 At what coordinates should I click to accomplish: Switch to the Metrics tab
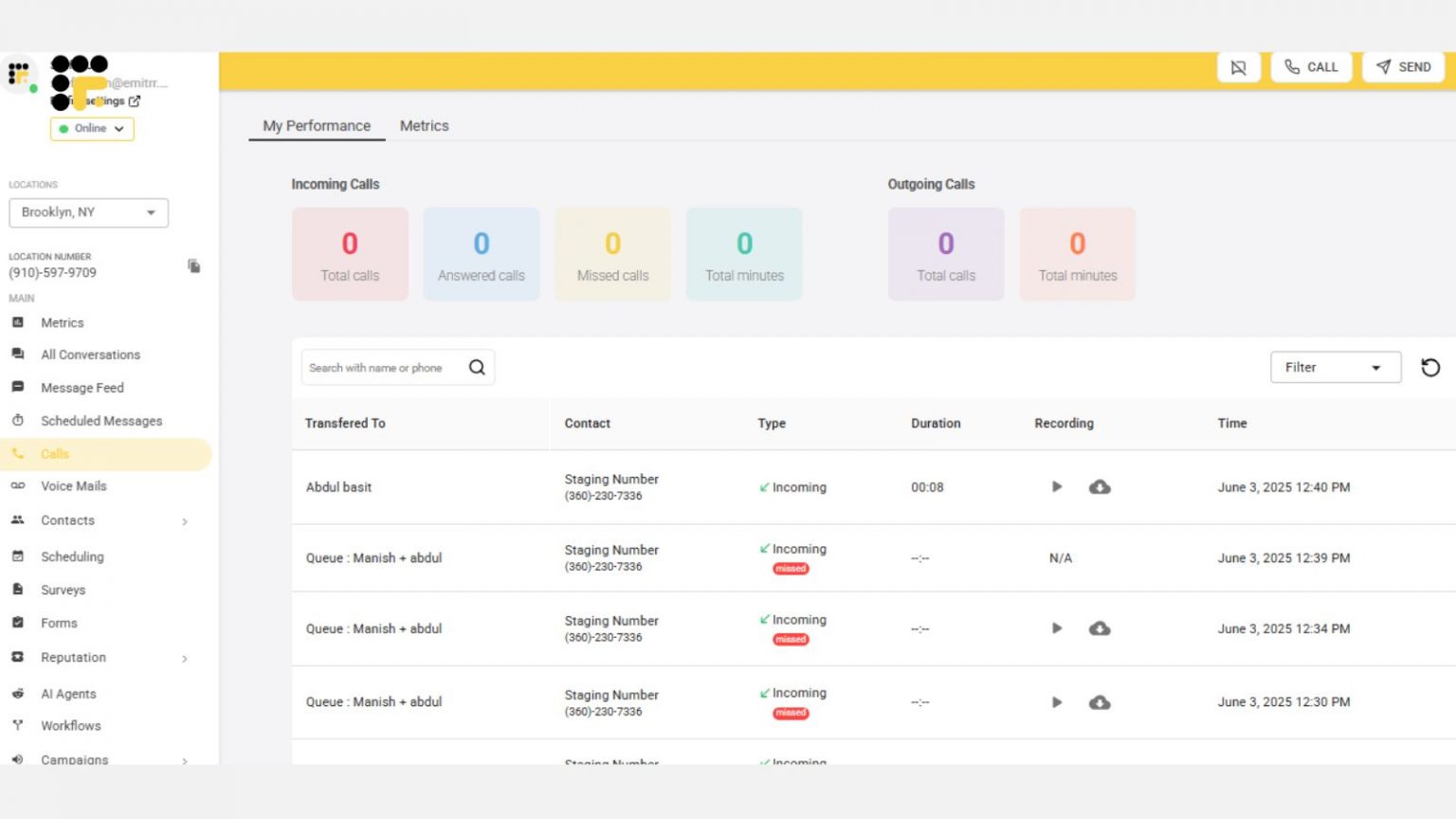pyautogui.click(x=424, y=125)
